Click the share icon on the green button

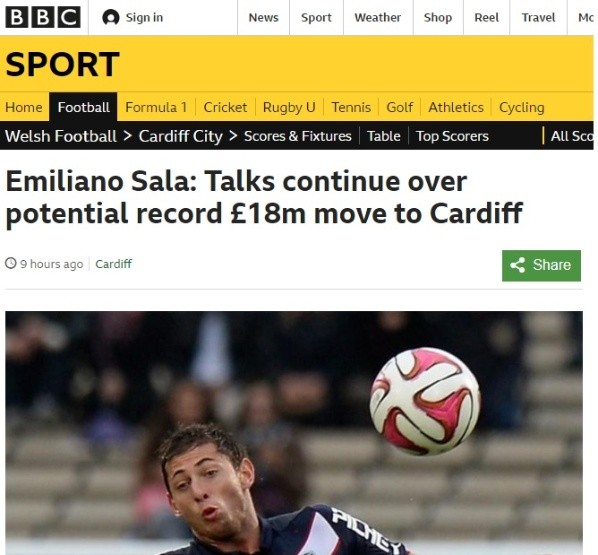[x=518, y=265]
